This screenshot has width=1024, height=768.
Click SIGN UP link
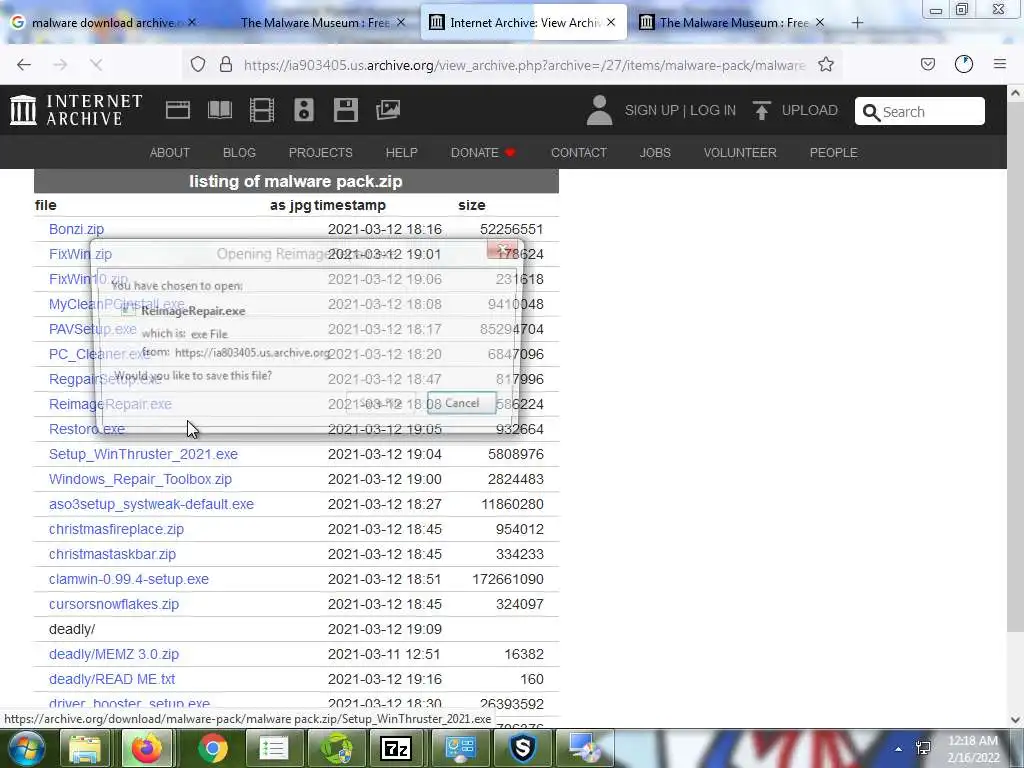point(652,110)
